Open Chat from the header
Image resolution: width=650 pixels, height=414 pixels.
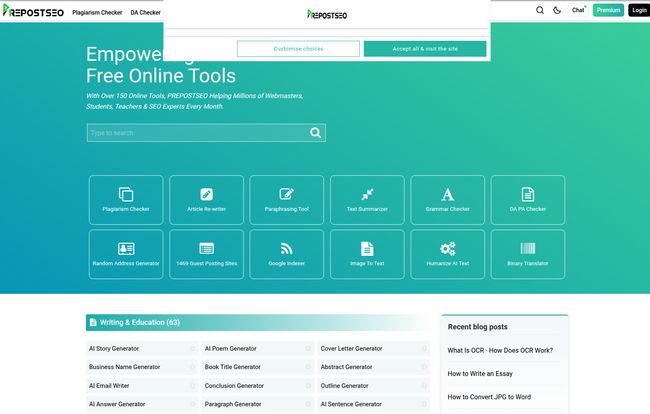pyautogui.click(x=578, y=10)
